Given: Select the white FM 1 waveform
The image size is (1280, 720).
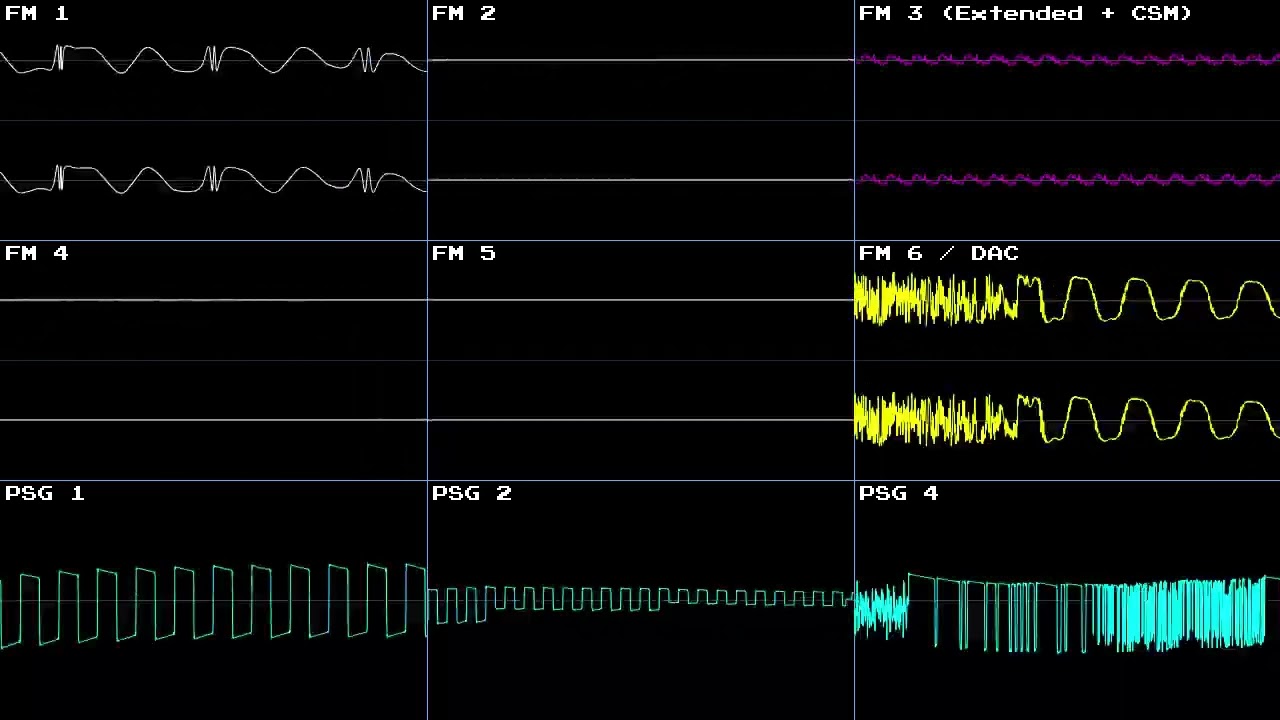Looking at the screenshot, I should [x=213, y=120].
